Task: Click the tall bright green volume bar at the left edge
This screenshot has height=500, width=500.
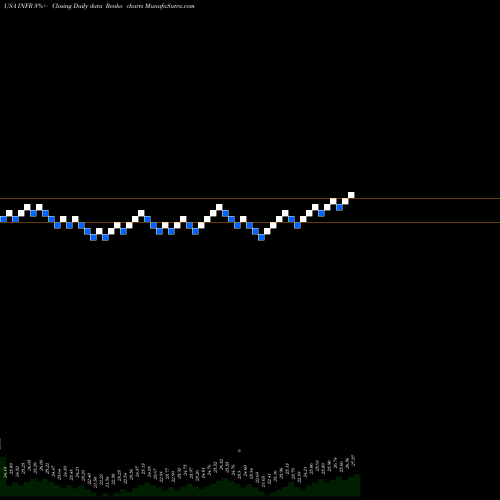Action: (x=3, y=477)
